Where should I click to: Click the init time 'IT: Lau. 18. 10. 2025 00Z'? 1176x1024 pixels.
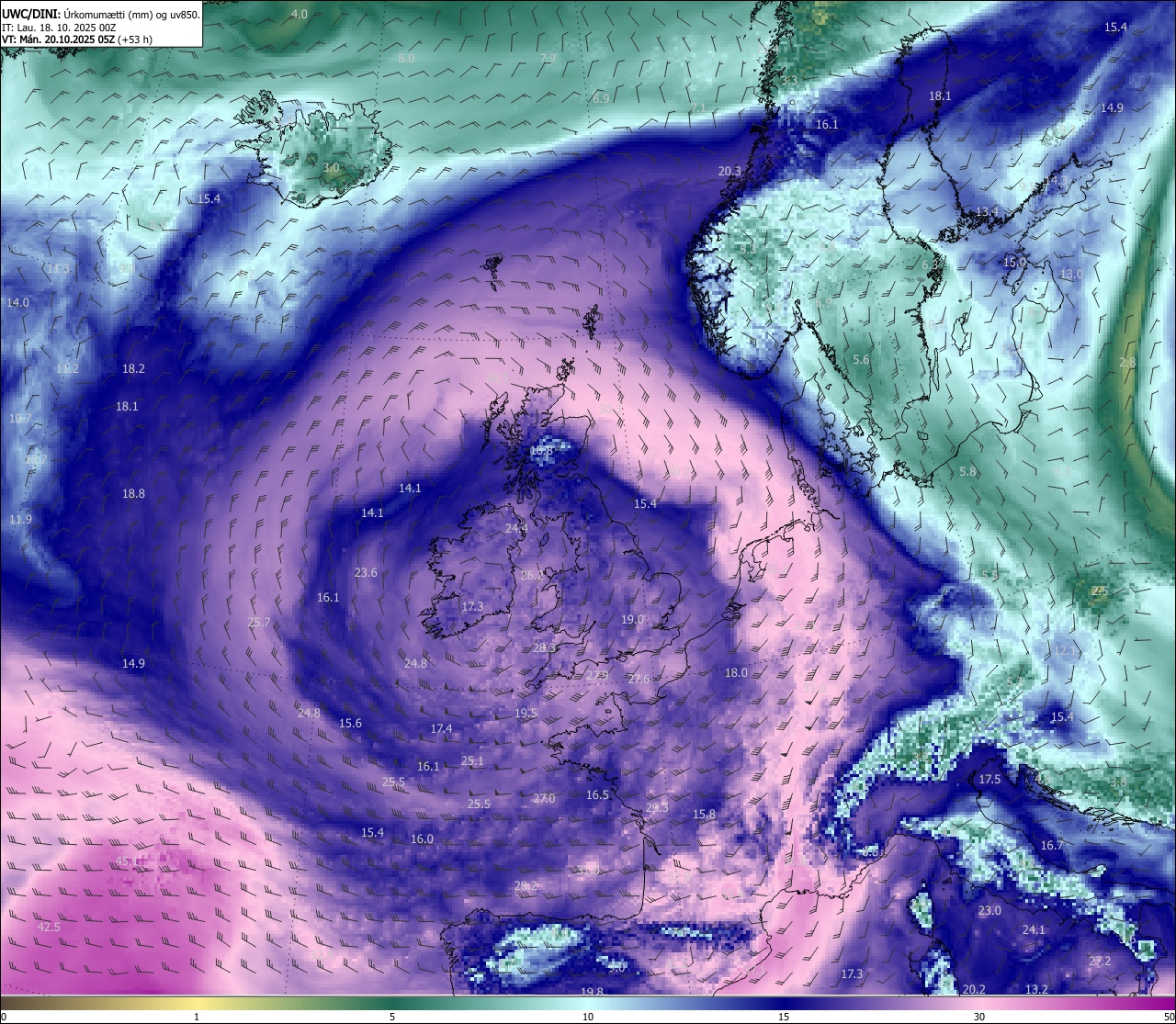[x=59, y=28]
